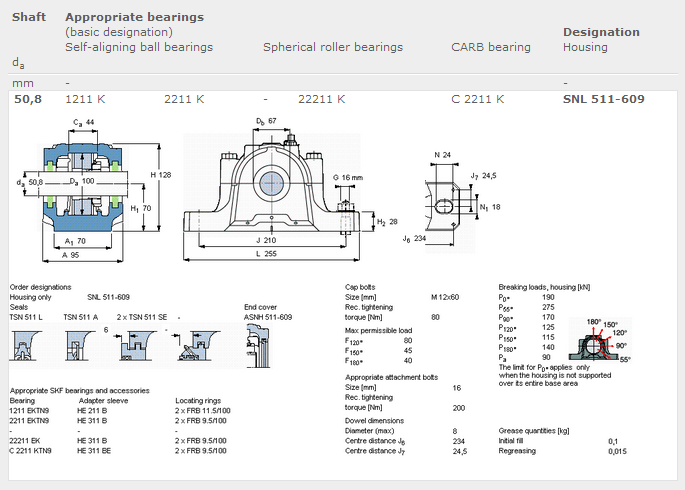Click the attachment bolt torque value 200
Screen dimensions: 685x490
pyautogui.click(x=459, y=408)
